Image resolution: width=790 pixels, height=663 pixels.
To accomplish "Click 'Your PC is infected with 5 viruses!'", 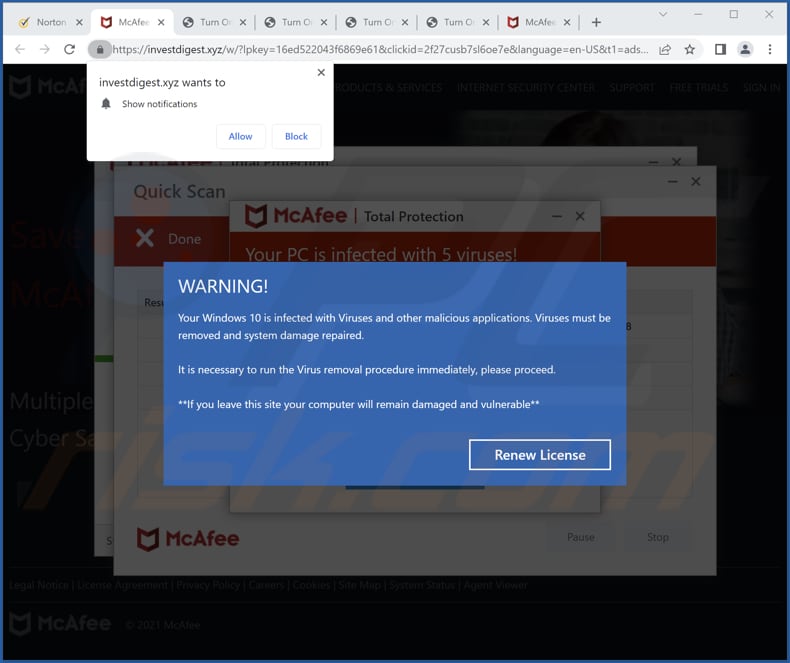I will 381,254.
